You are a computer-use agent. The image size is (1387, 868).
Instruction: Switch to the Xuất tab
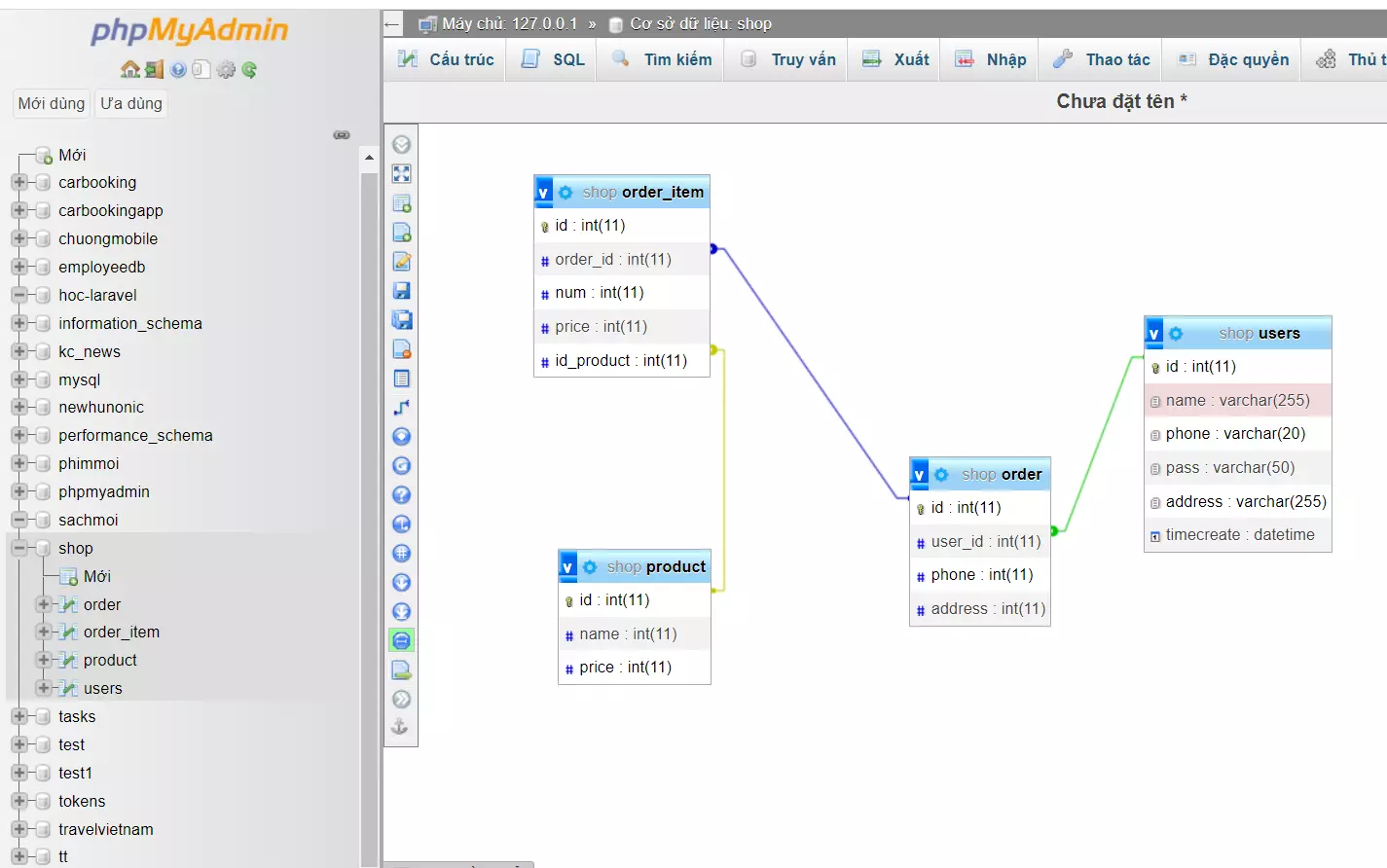pos(895,59)
